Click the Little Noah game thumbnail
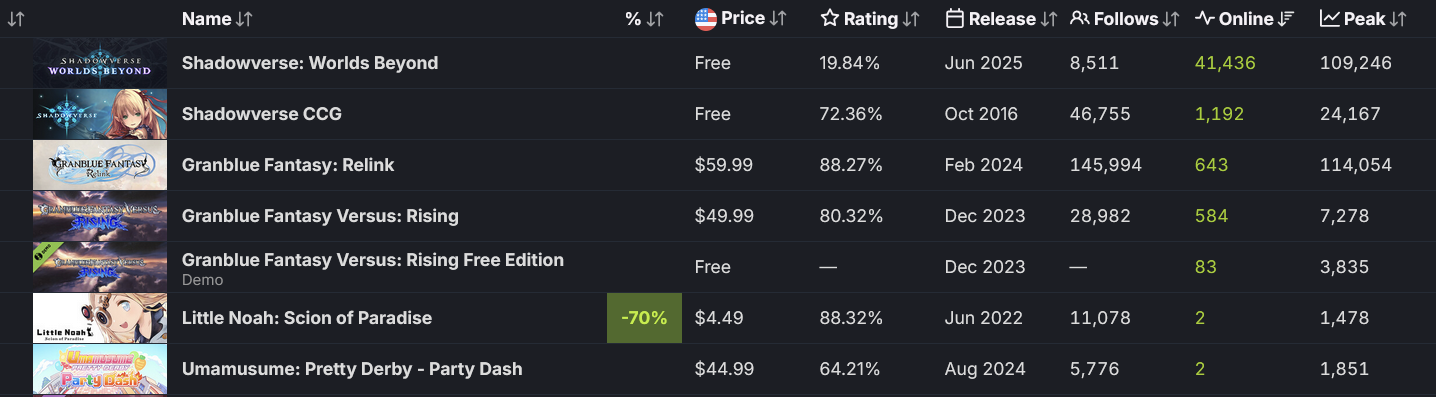This screenshot has width=1436, height=397. (x=100, y=318)
